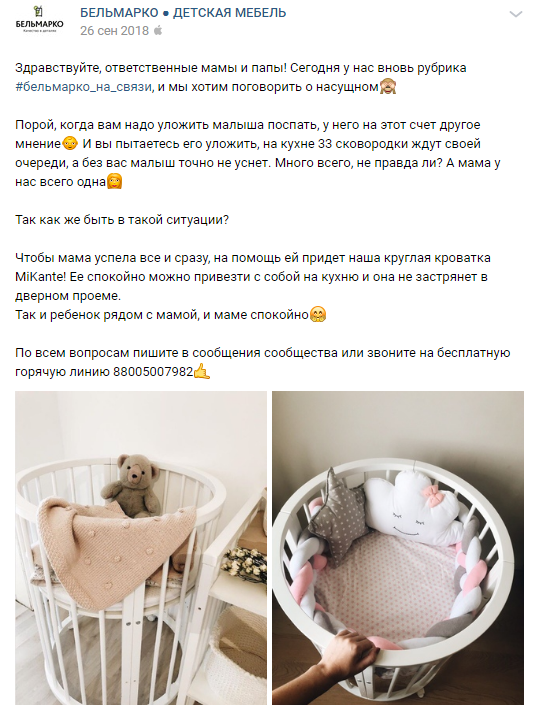Click the hotline number 88005007982
This screenshot has width=536, height=720.
[153, 372]
